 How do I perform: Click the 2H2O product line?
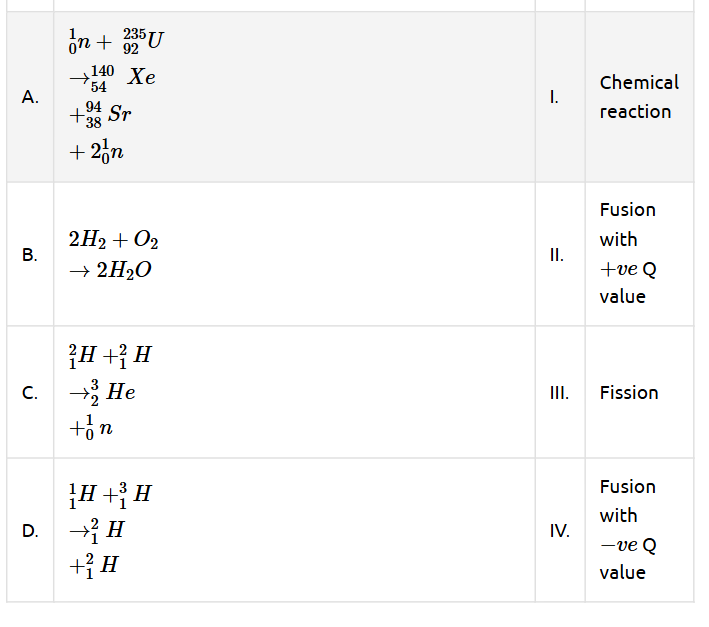coord(111,271)
